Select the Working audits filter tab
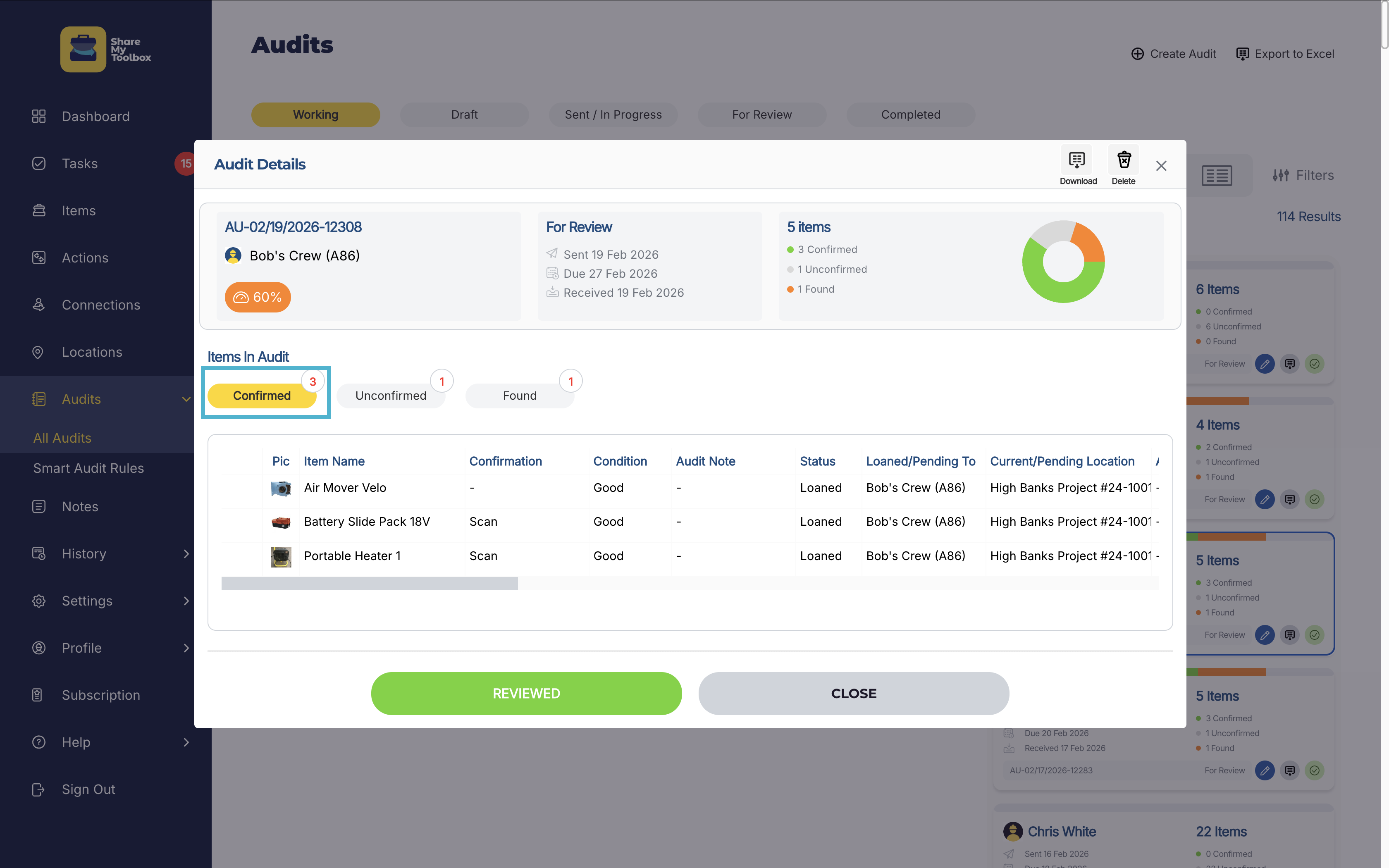Image resolution: width=1389 pixels, height=868 pixels. coord(316,114)
